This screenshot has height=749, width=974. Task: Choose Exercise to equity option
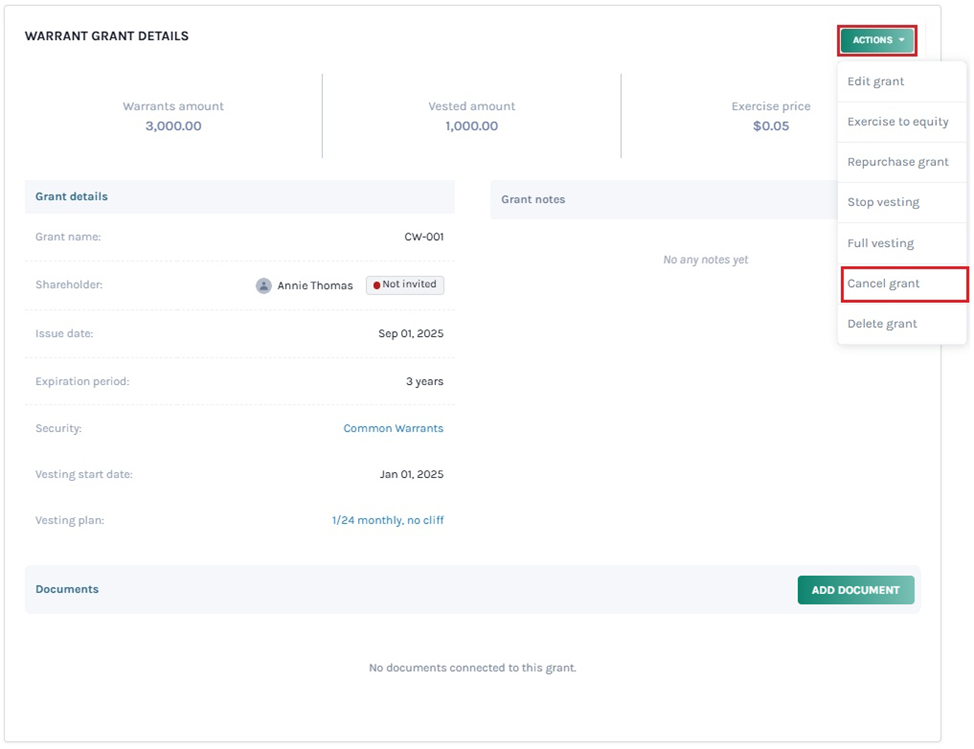[897, 122]
